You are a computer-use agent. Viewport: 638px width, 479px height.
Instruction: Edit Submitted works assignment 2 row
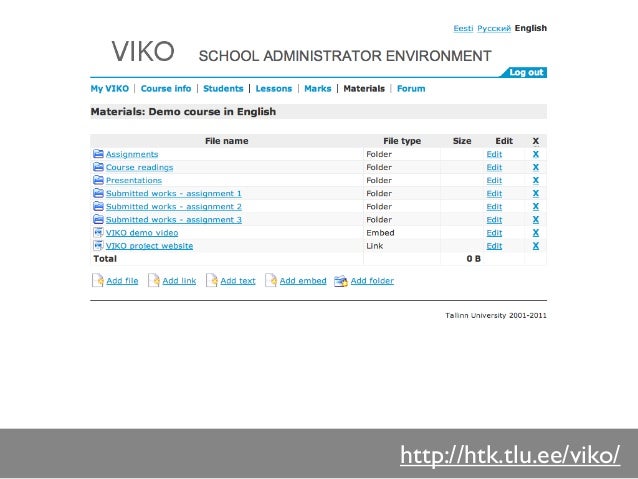[x=494, y=207]
